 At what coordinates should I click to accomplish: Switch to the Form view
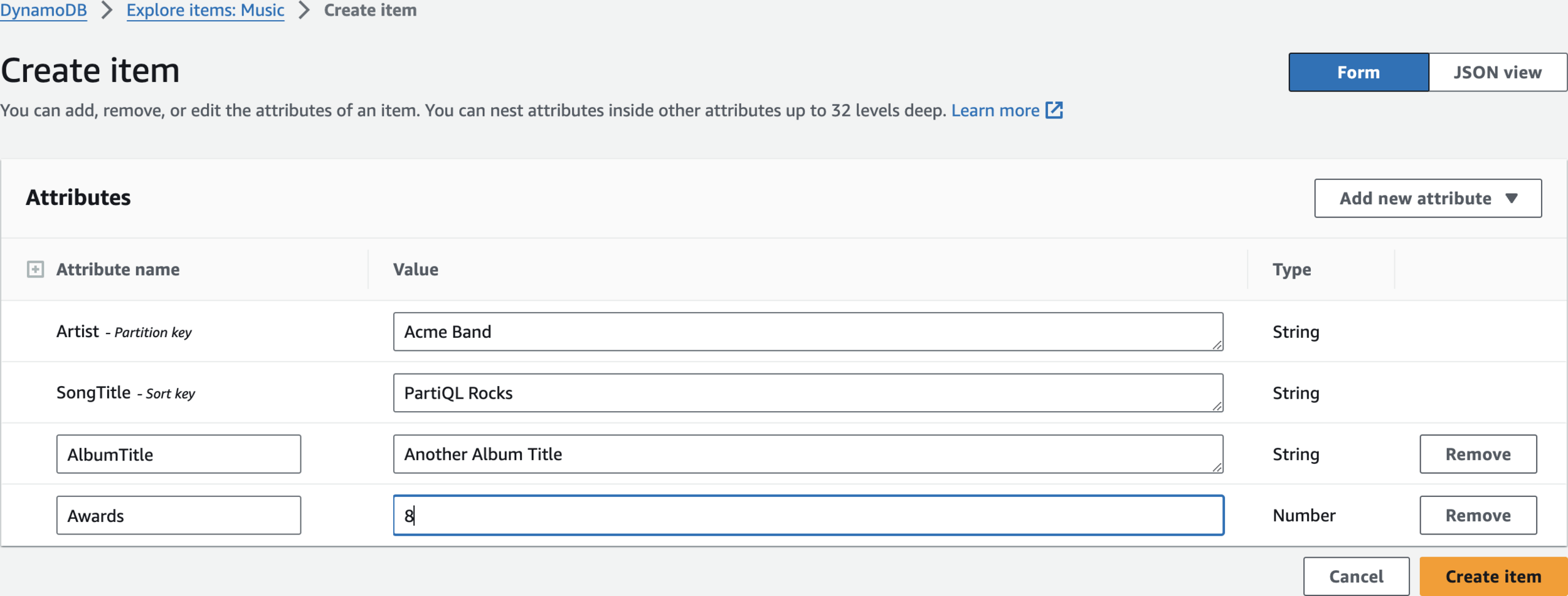(x=1359, y=73)
